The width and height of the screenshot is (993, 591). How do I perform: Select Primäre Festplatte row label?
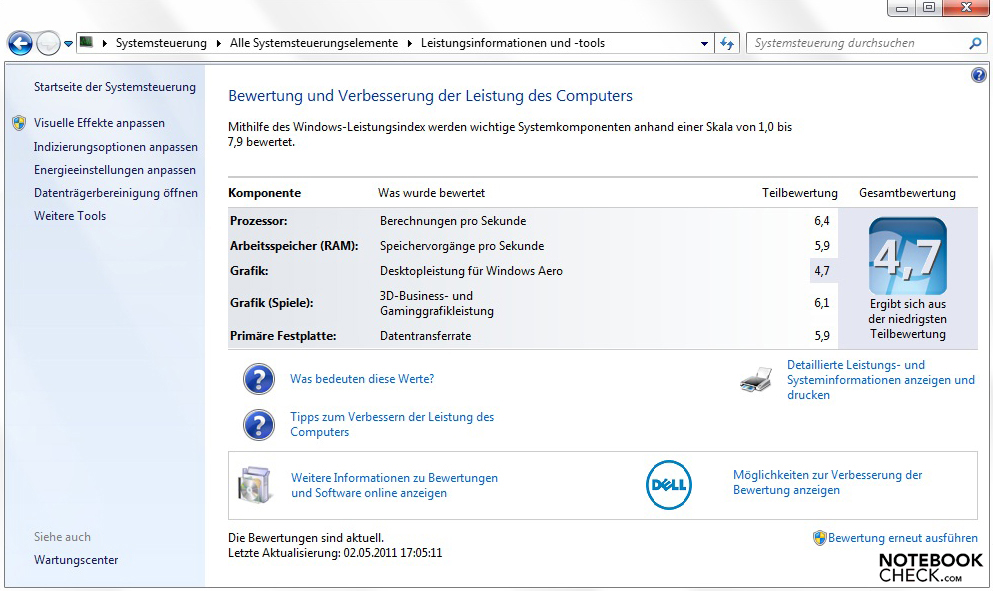point(283,336)
